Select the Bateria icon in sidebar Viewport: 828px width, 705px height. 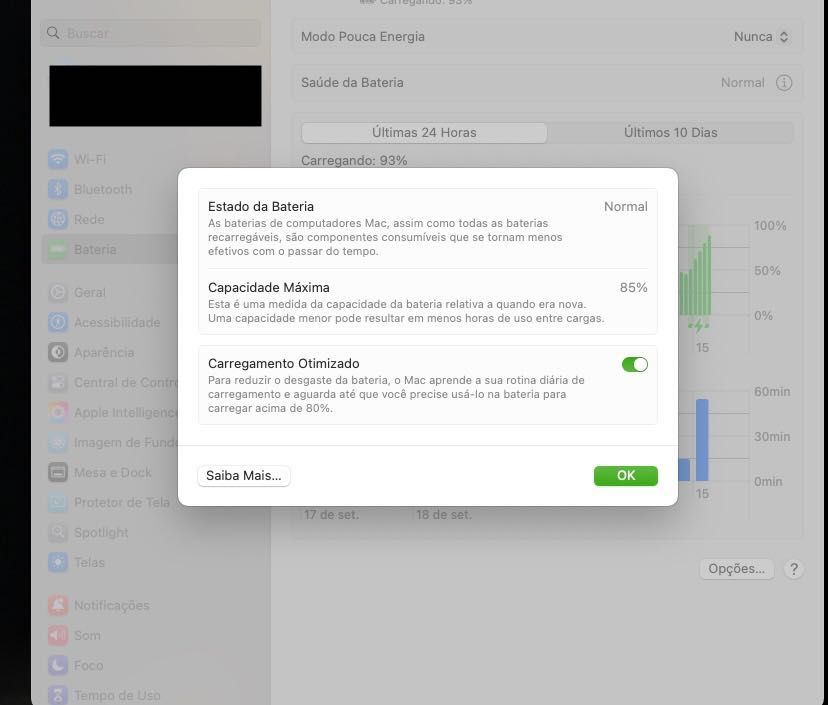58,249
